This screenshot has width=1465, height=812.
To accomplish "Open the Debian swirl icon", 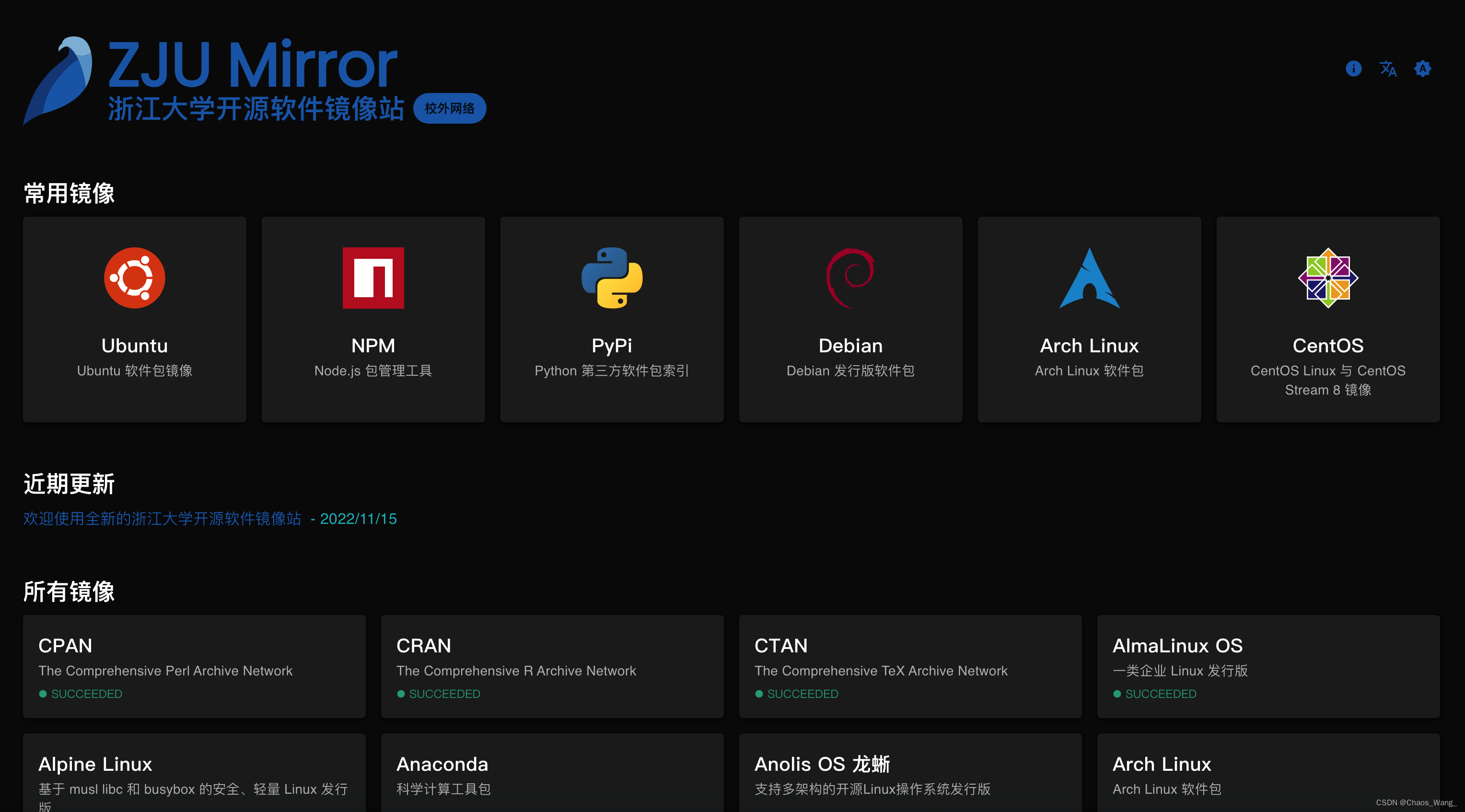I will pos(850,278).
